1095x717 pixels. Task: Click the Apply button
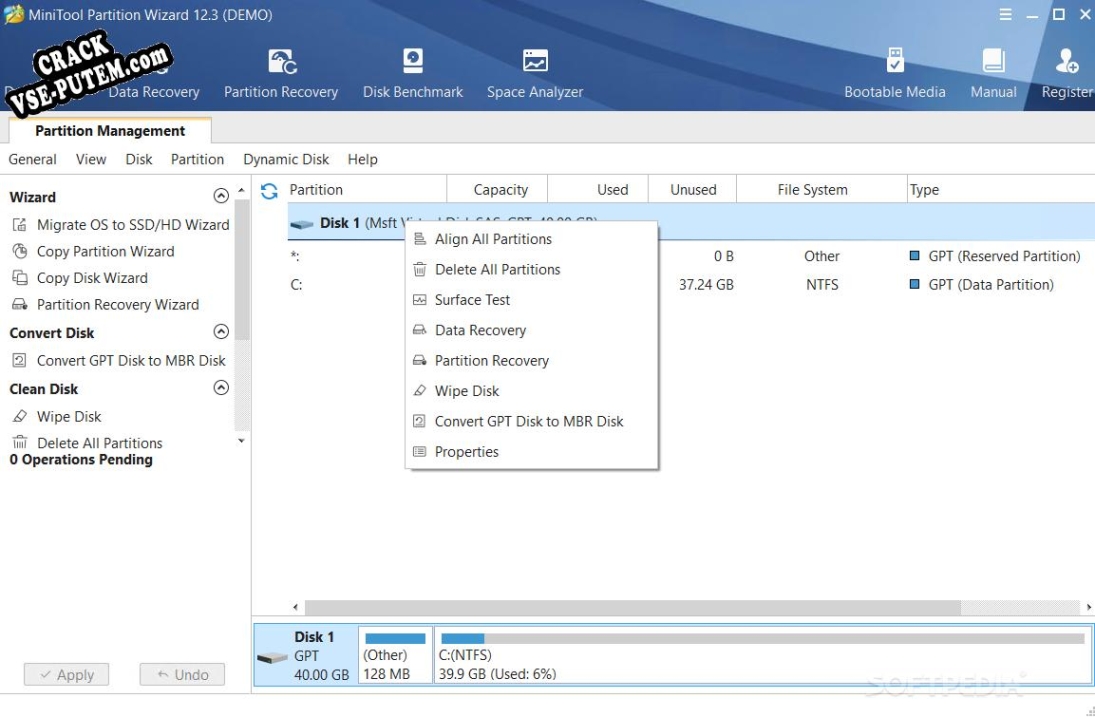coord(66,675)
